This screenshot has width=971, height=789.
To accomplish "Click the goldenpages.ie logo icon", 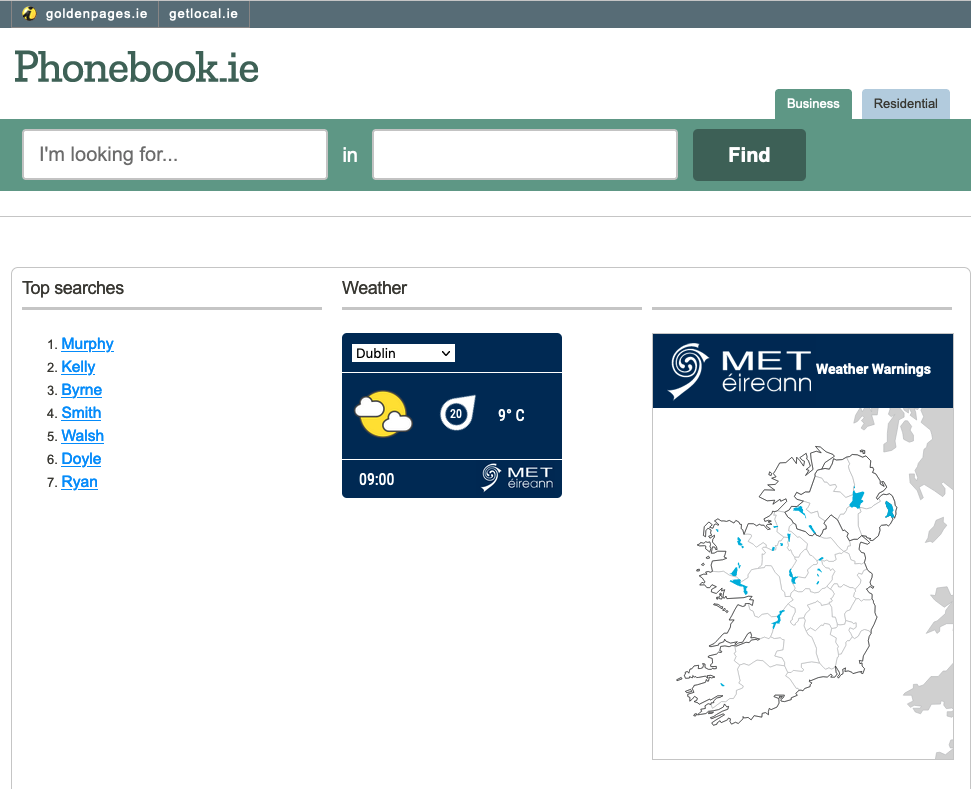I will [30, 14].
